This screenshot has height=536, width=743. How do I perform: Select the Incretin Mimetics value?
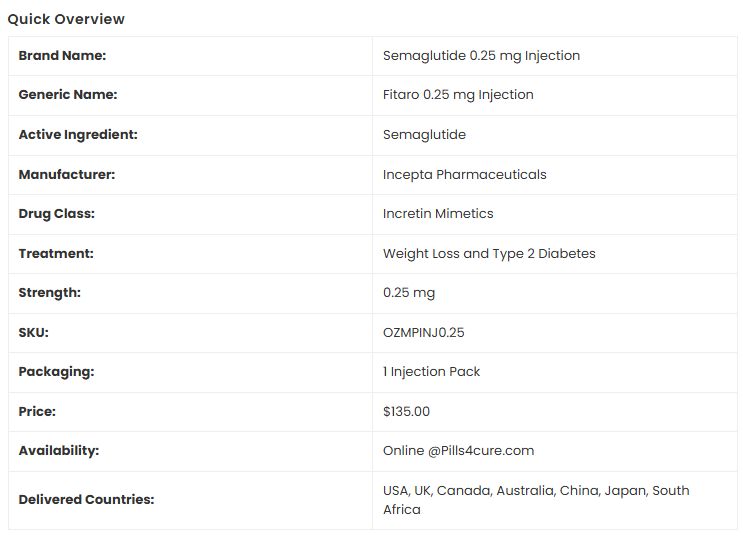pos(438,214)
